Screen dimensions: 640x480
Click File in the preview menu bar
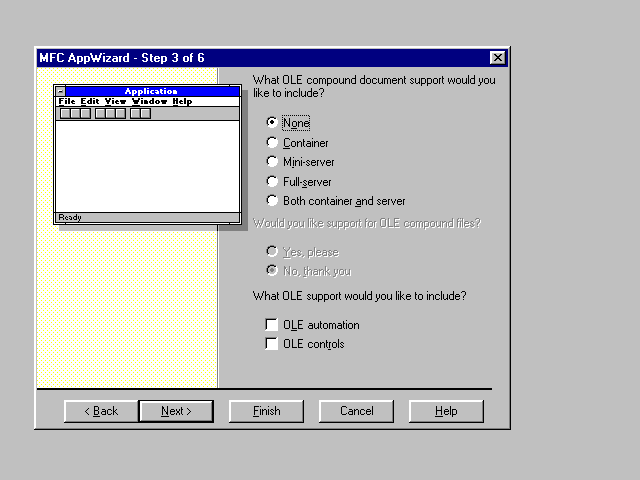coord(67,102)
